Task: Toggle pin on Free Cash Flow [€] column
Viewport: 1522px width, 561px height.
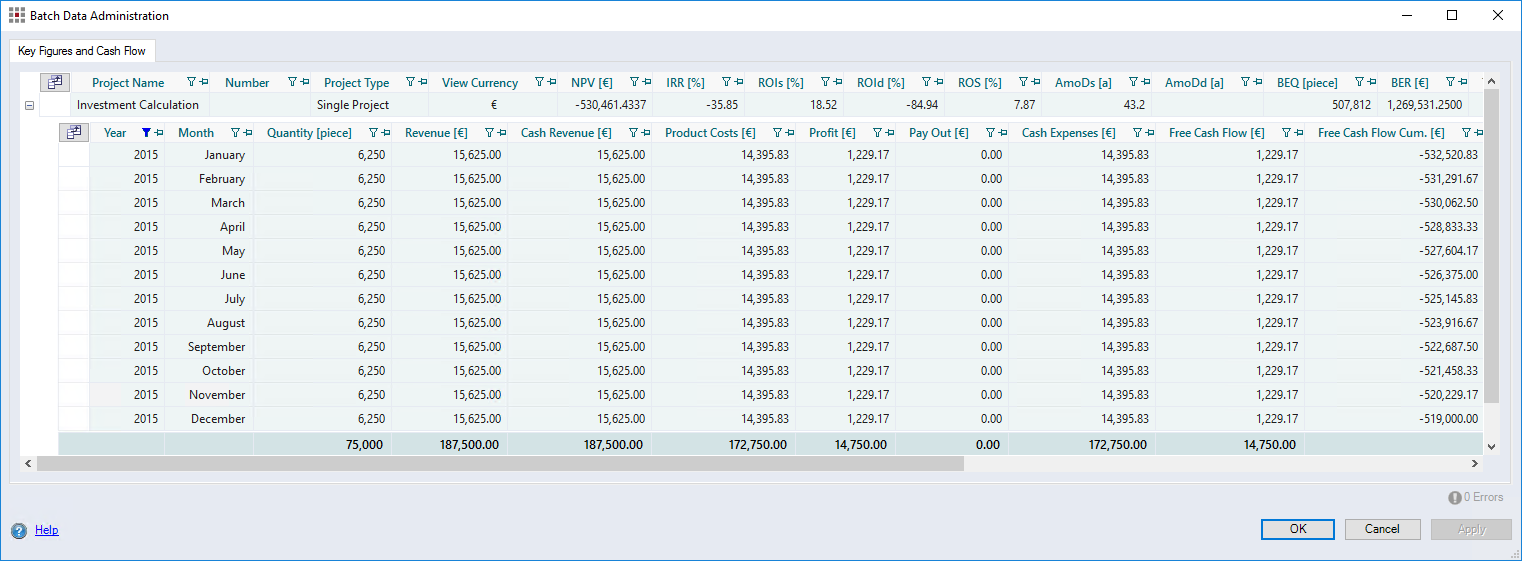Action: (1298, 133)
